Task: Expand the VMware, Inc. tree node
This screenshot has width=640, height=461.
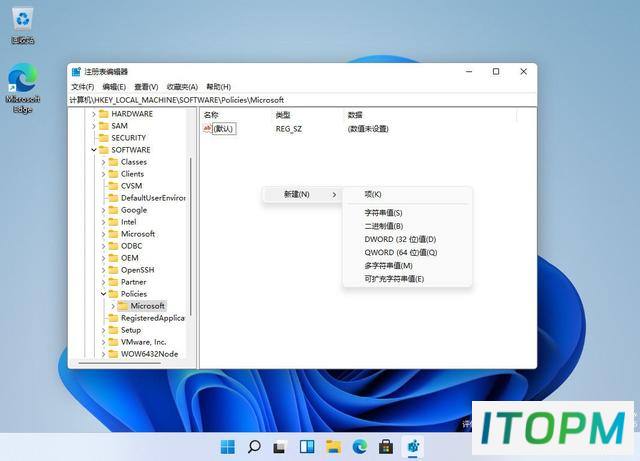Action: [x=103, y=342]
